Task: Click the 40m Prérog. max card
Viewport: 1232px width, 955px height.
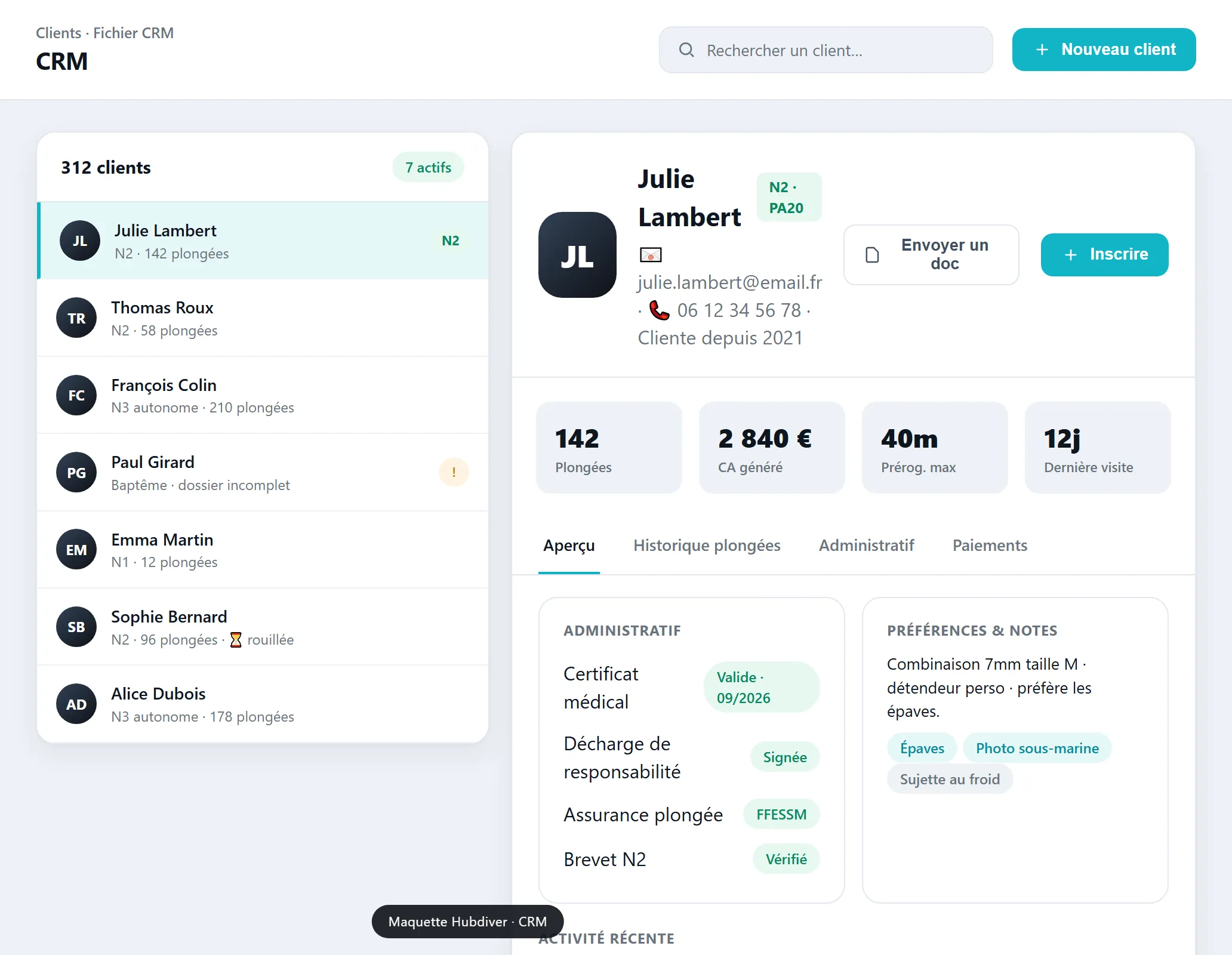Action: click(935, 448)
